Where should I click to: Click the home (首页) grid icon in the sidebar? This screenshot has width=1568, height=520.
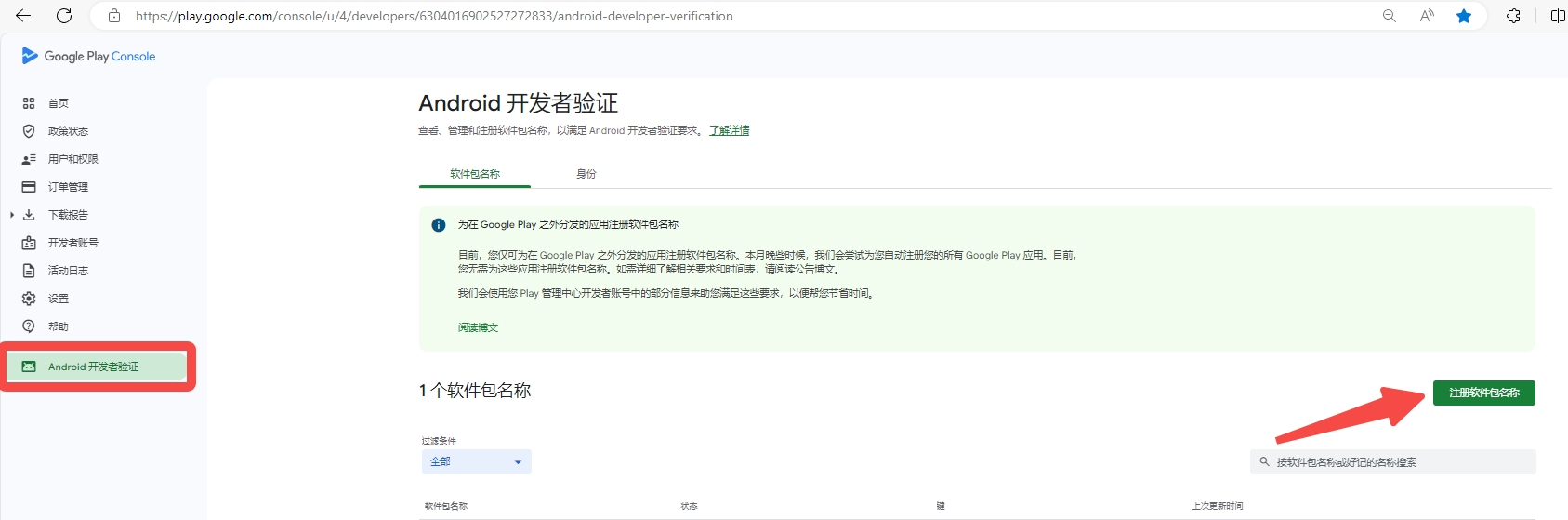coord(29,103)
